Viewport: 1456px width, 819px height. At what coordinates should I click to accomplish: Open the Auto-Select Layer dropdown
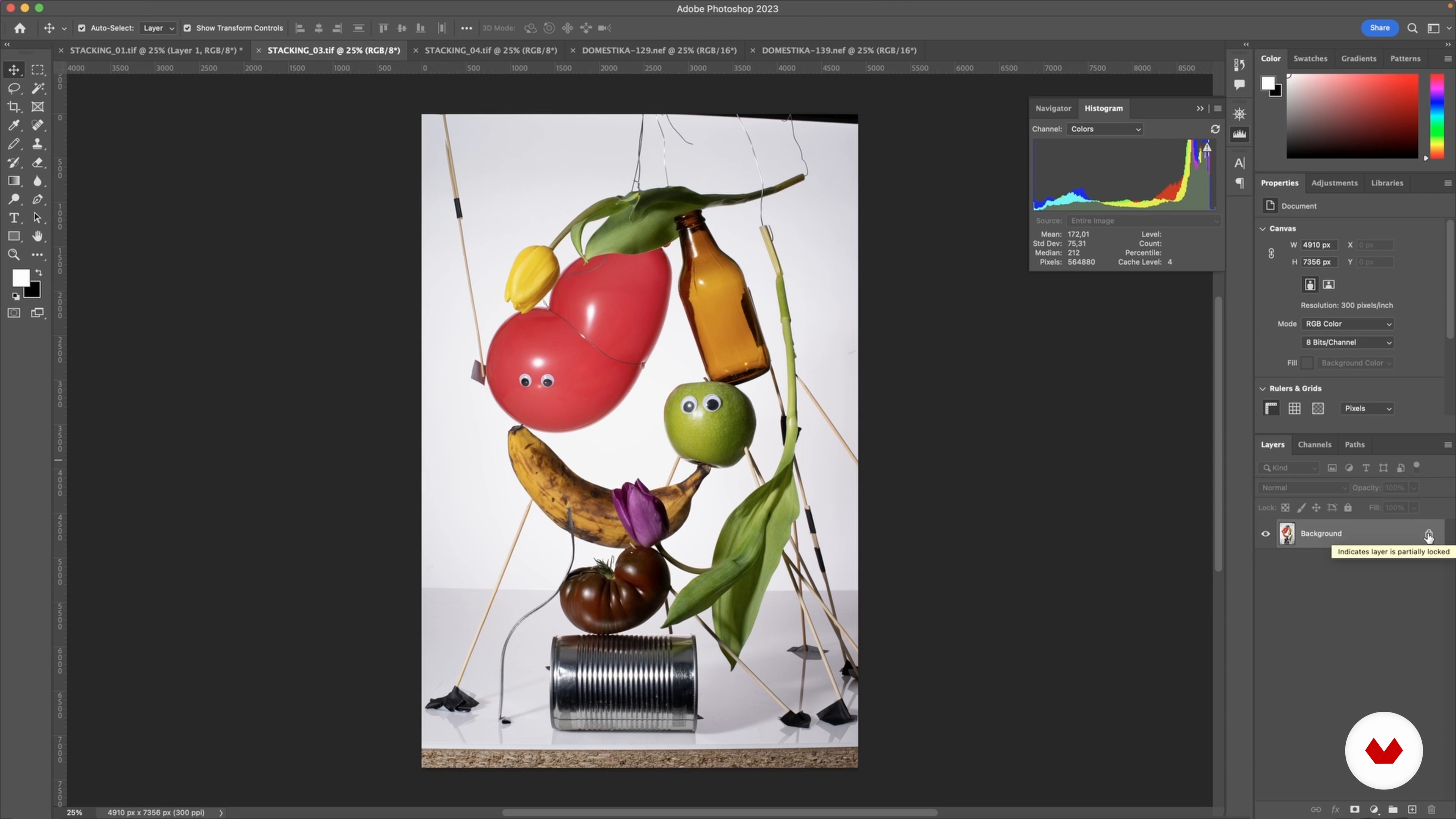(158, 28)
